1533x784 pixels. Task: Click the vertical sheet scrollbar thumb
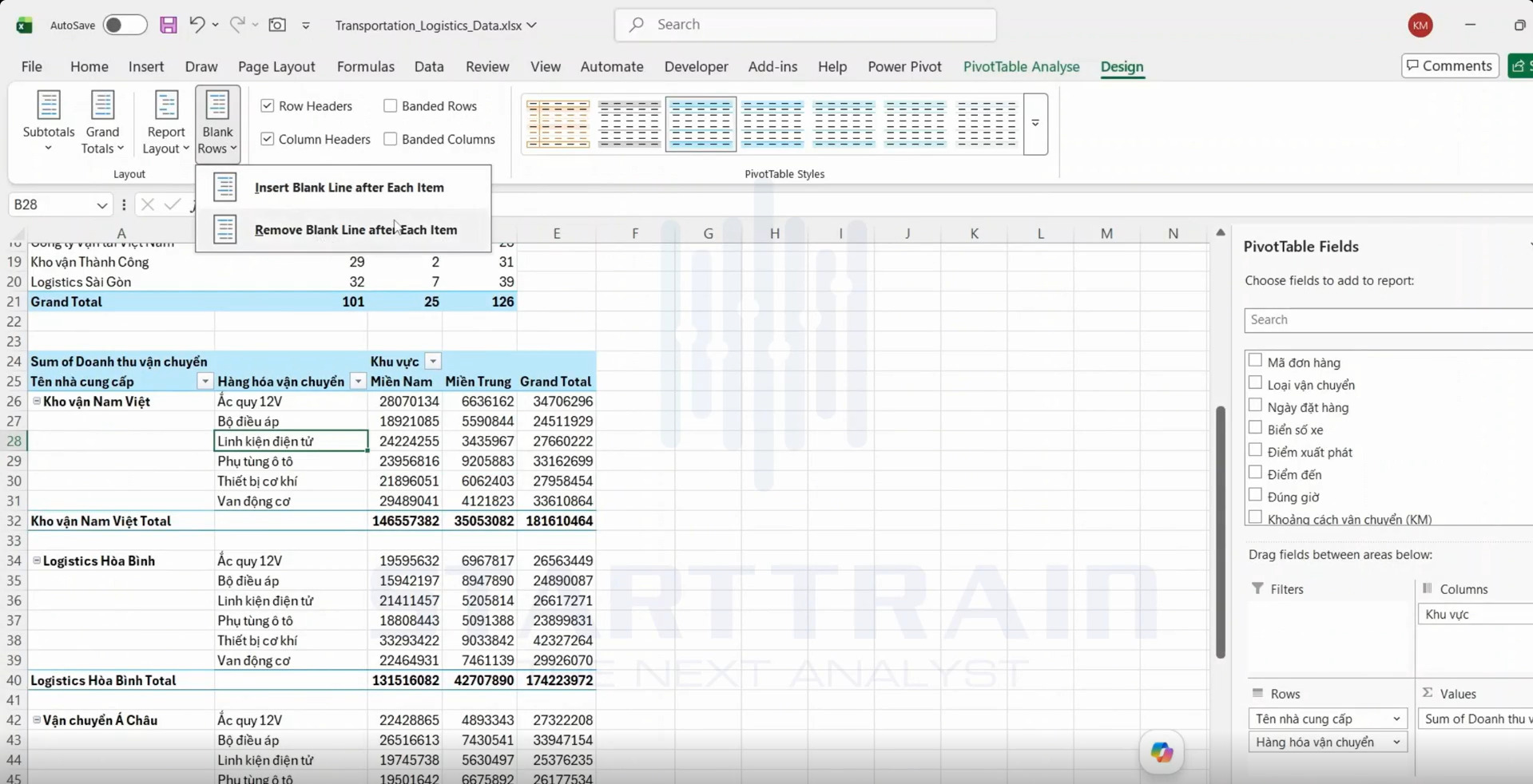(1220, 532)
